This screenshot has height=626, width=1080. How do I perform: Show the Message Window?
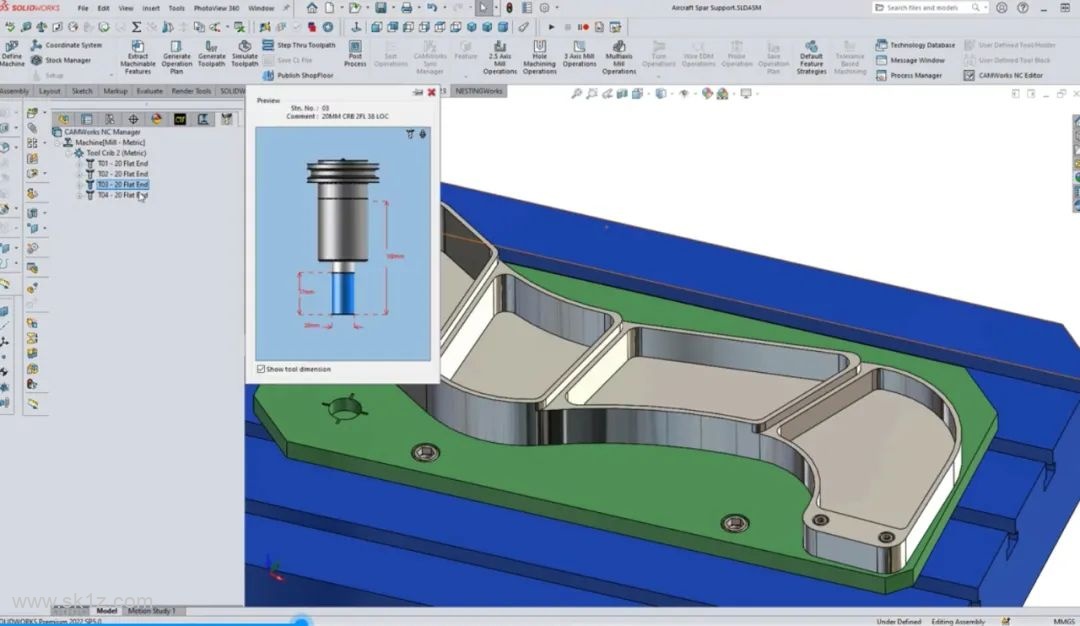pos(911,60)
